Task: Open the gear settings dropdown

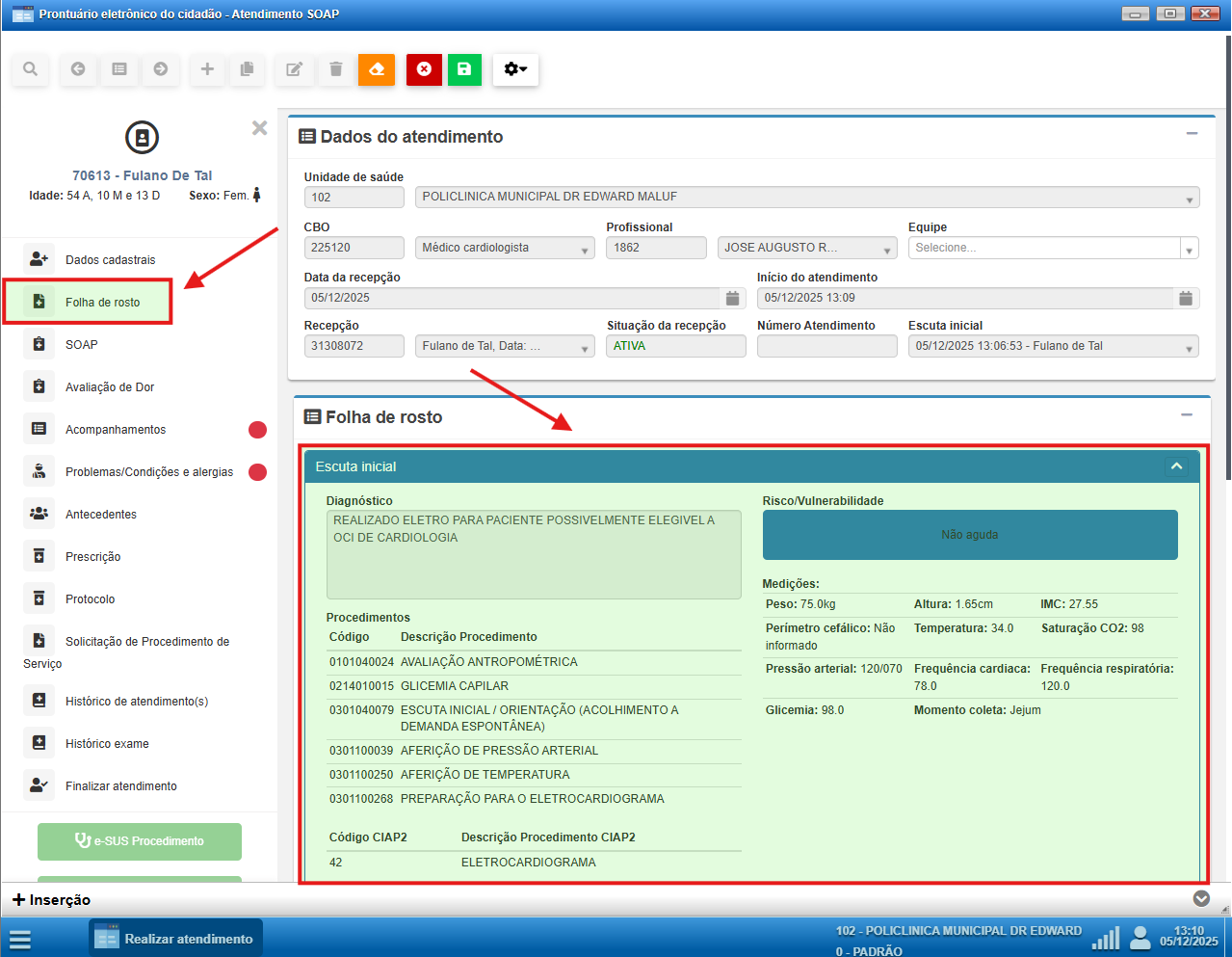Action: pyautogui.click(x=515, y=69)
